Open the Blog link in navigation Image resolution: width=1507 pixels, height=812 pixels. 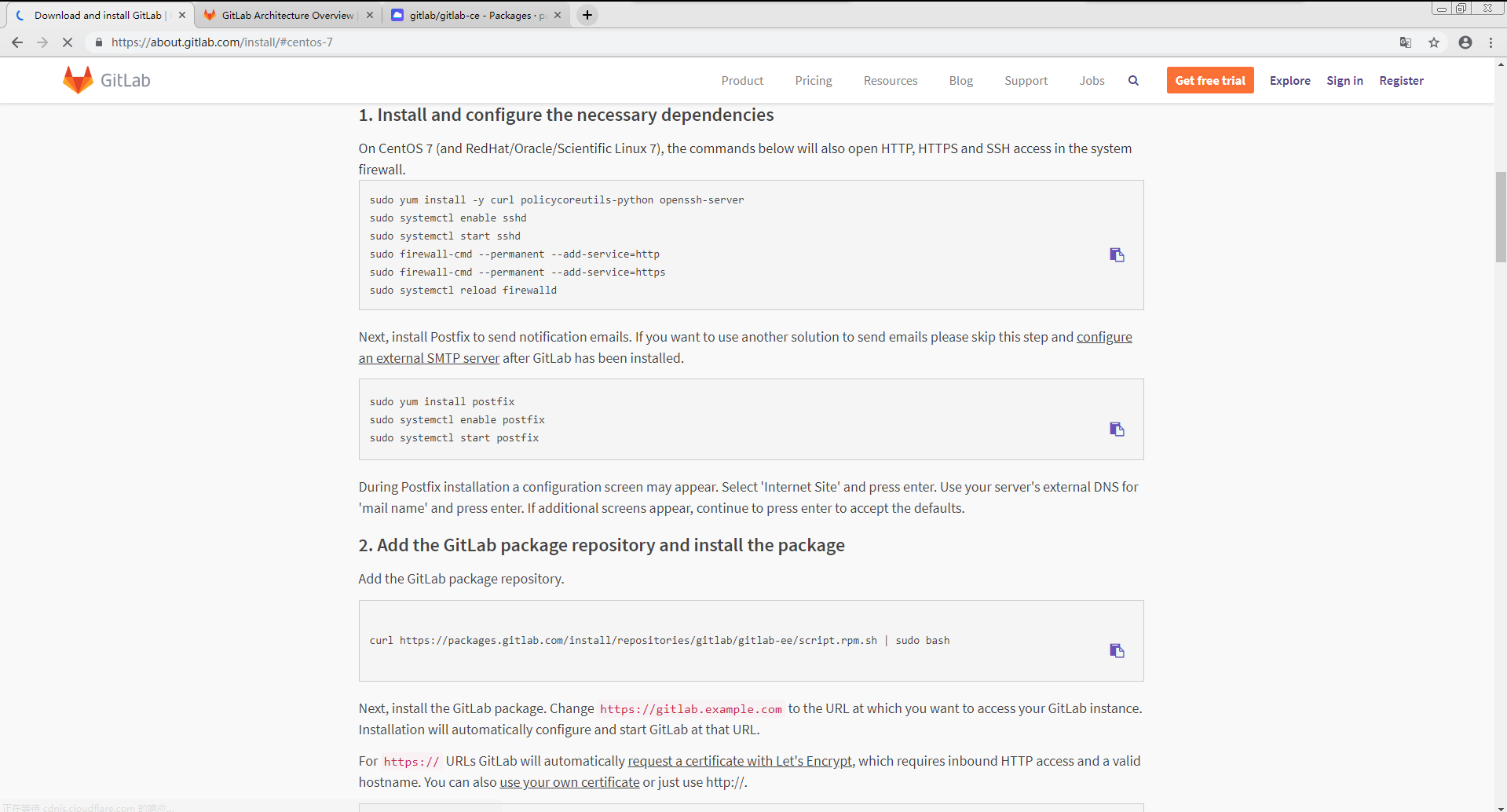(960, 80)
